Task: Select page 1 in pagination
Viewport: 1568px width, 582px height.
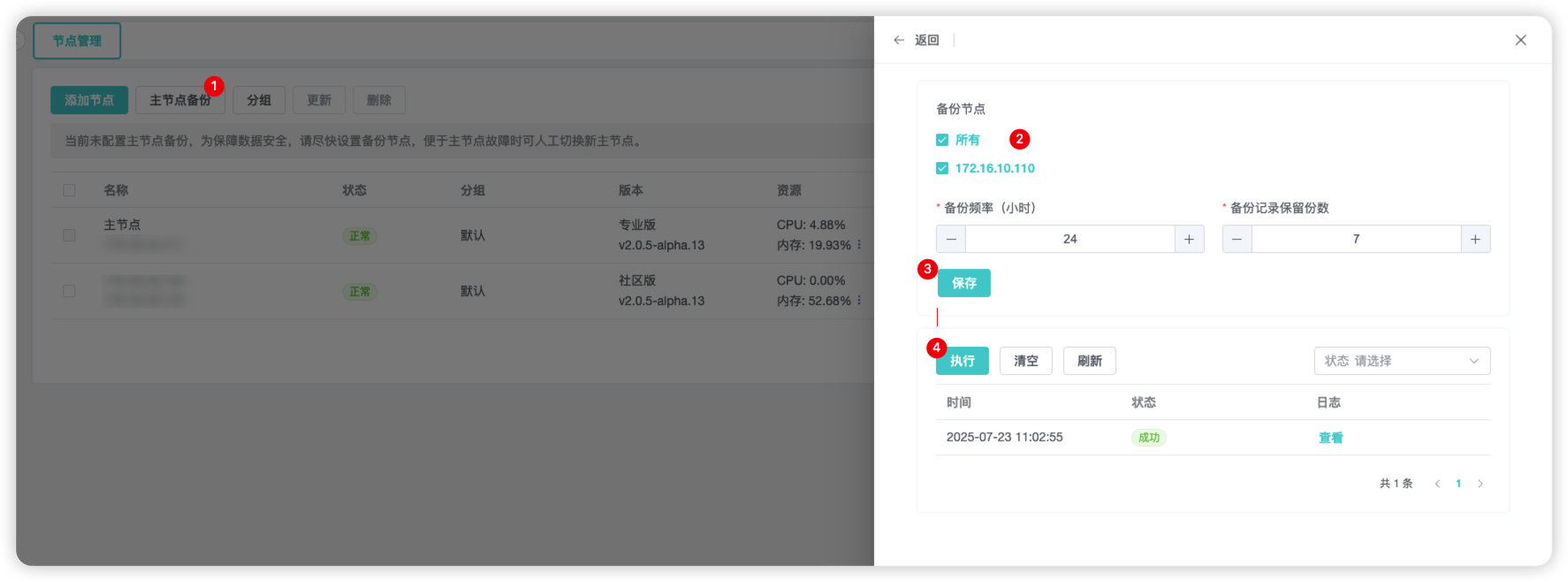Action: coord(1458,484)
